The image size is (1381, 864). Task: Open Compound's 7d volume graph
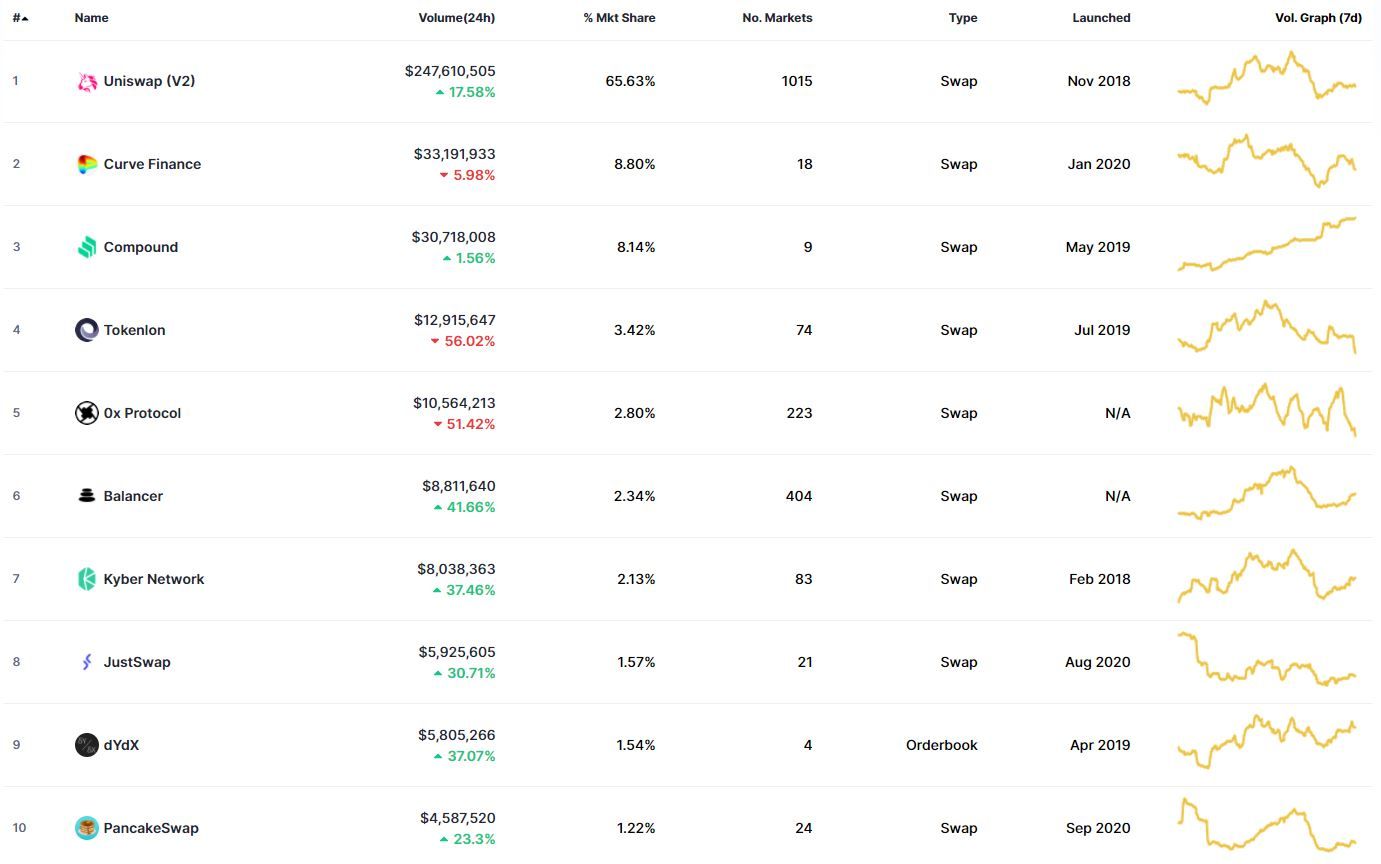coord(1267,245)
